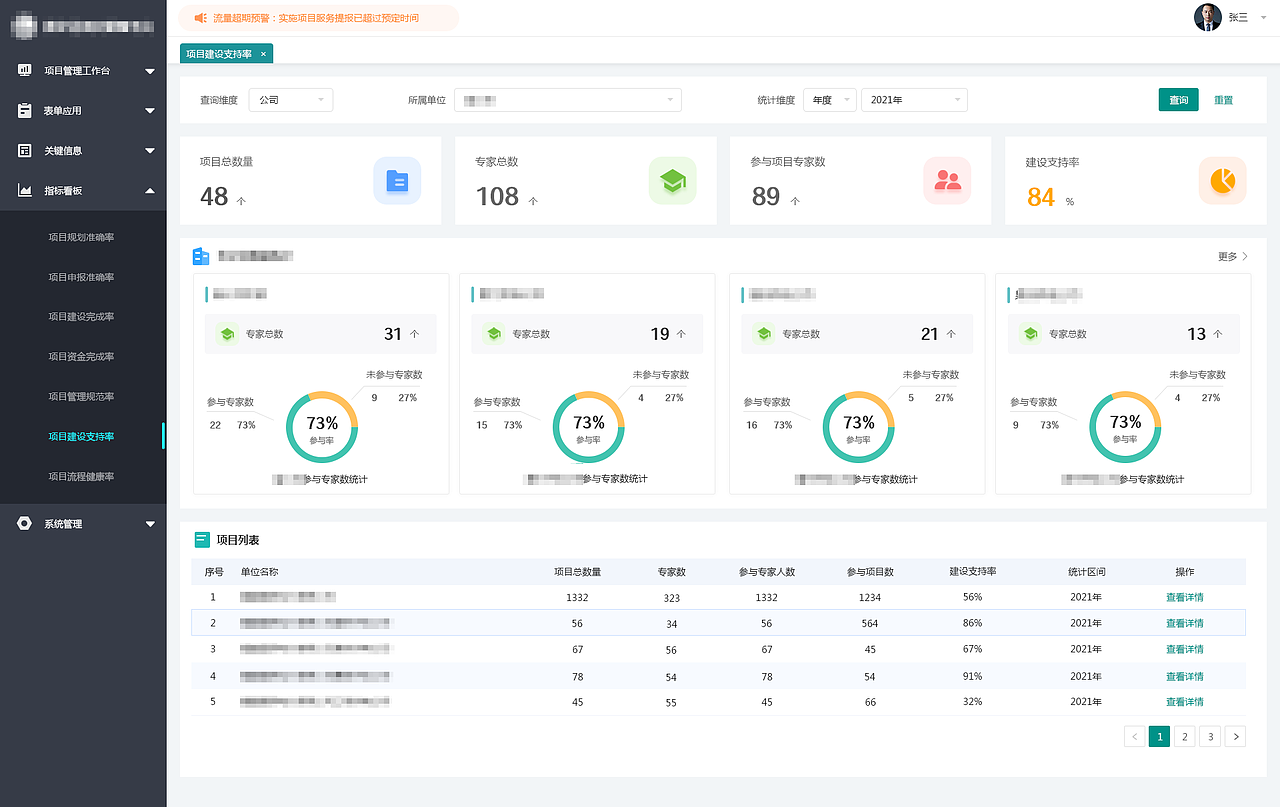Image resolution: width=1280 pixels, height=807 pixels.
Task: Click the 系统管理 hexagon icon
Action: [x=25, y=523]
